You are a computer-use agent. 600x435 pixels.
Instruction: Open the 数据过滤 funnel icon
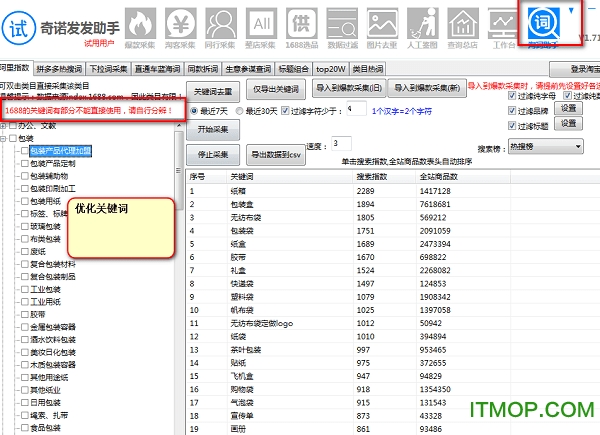[342, 25]
